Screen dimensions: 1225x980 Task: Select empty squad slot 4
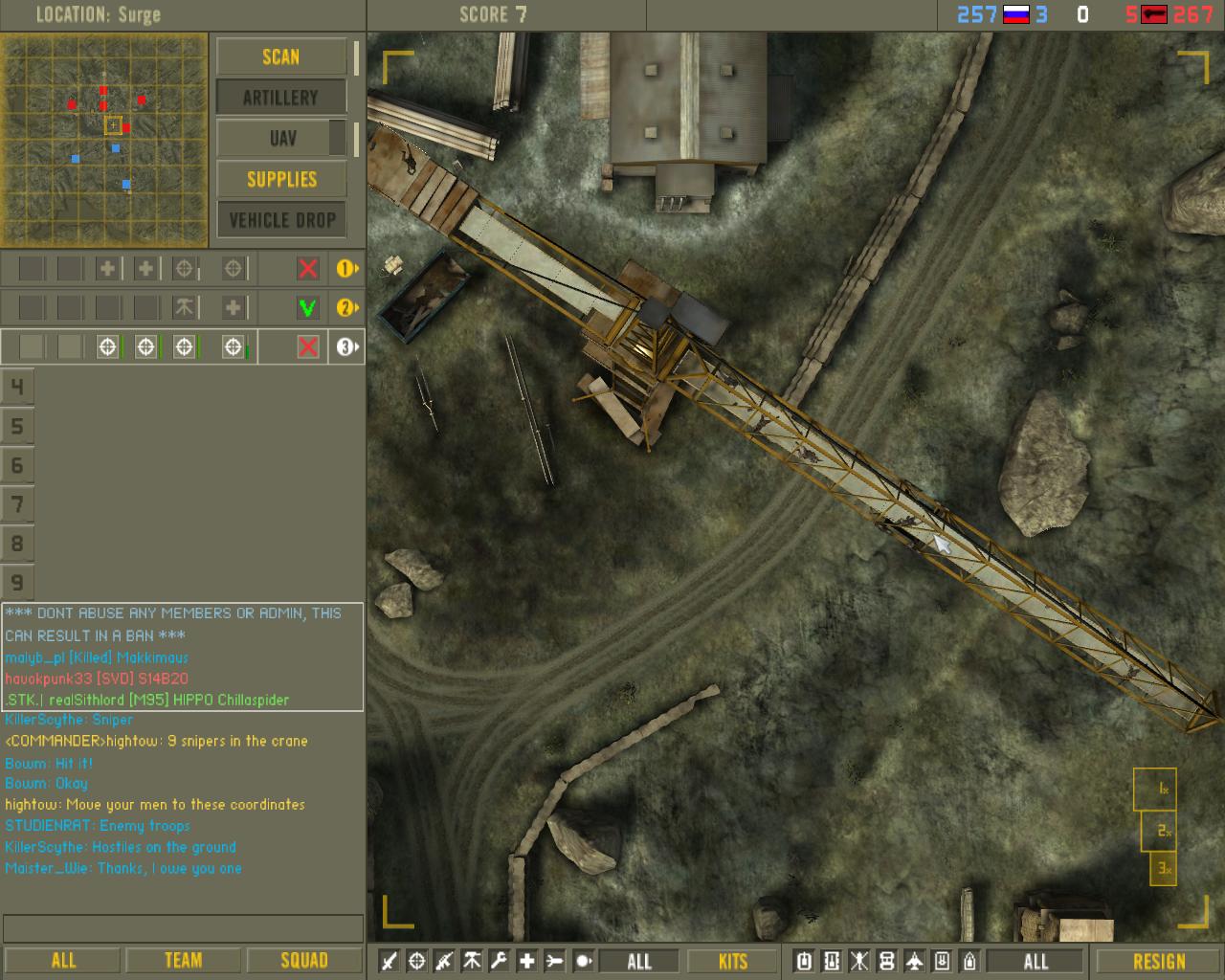pos(17,387)
